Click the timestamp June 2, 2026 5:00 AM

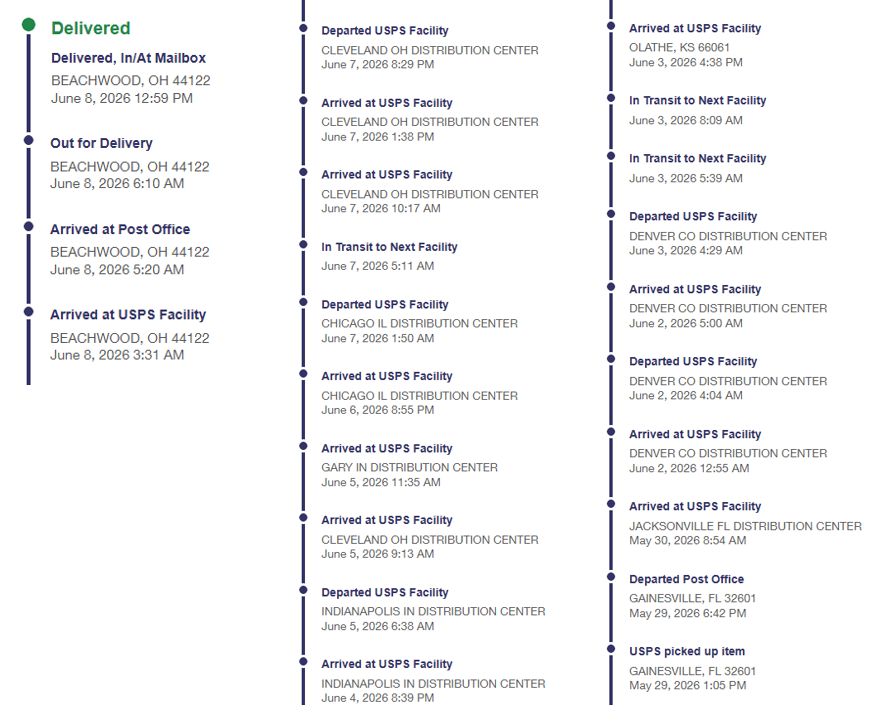click(x=686, y=324)
